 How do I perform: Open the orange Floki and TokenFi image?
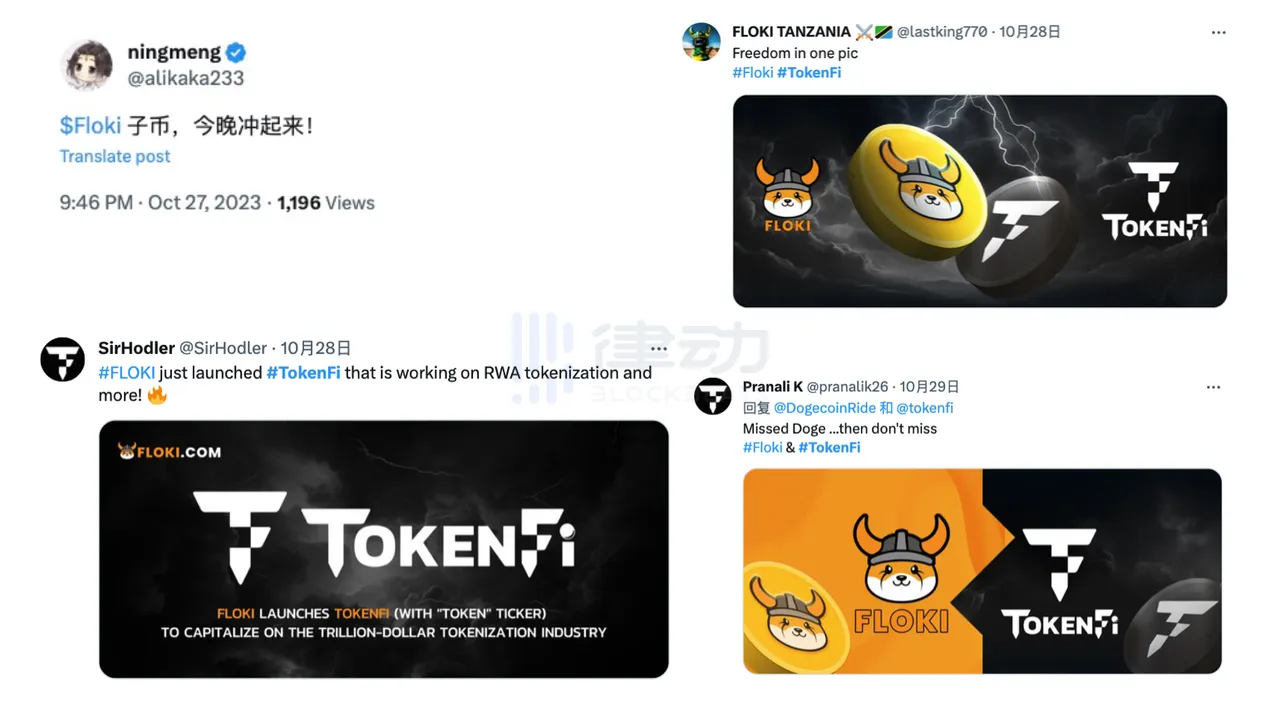[x=982, y=571]
